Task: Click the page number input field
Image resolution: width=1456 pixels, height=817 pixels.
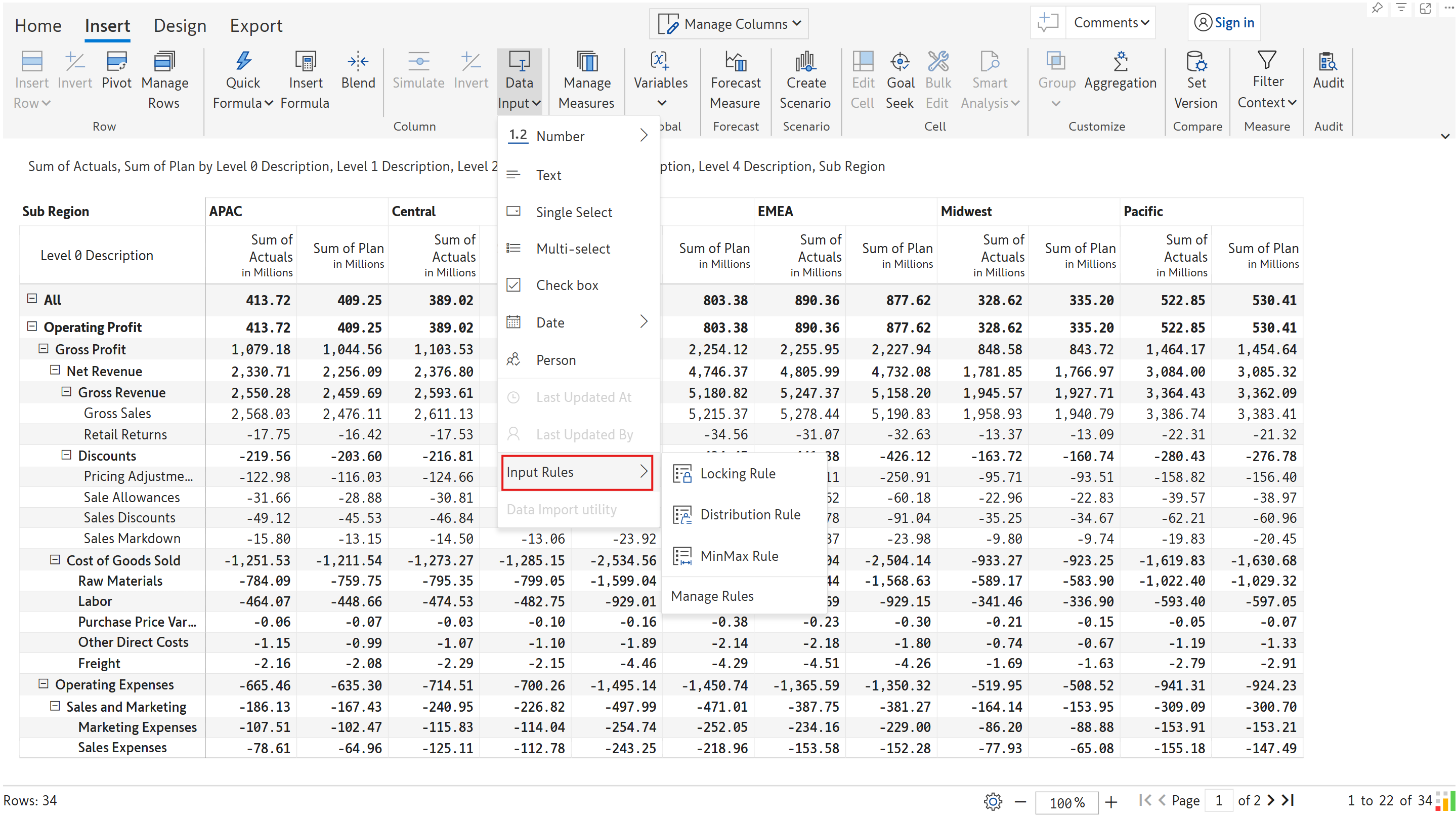Action: coord(1219,801)
